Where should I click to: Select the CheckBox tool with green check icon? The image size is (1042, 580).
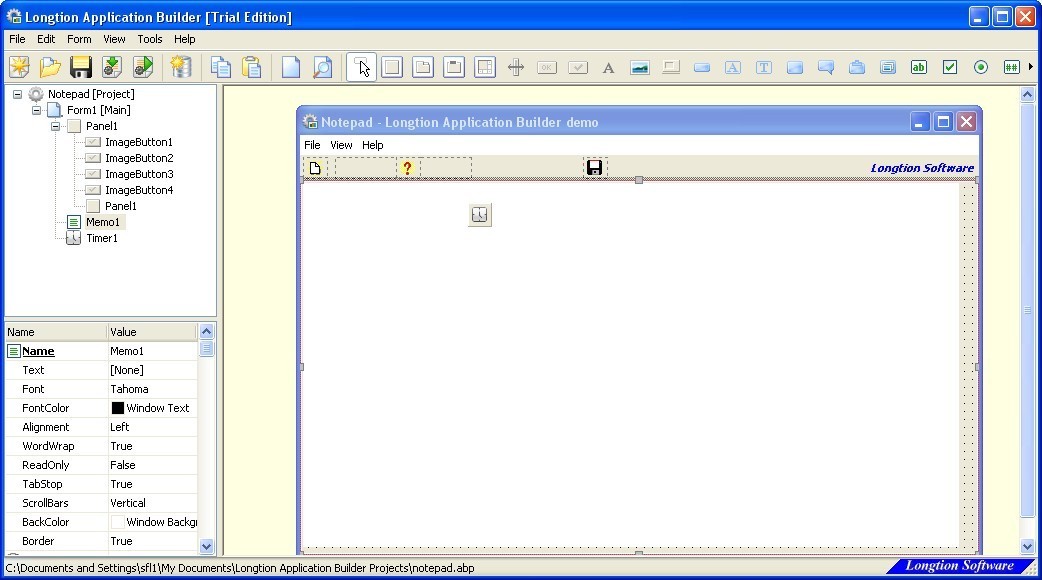pos(949,67)
